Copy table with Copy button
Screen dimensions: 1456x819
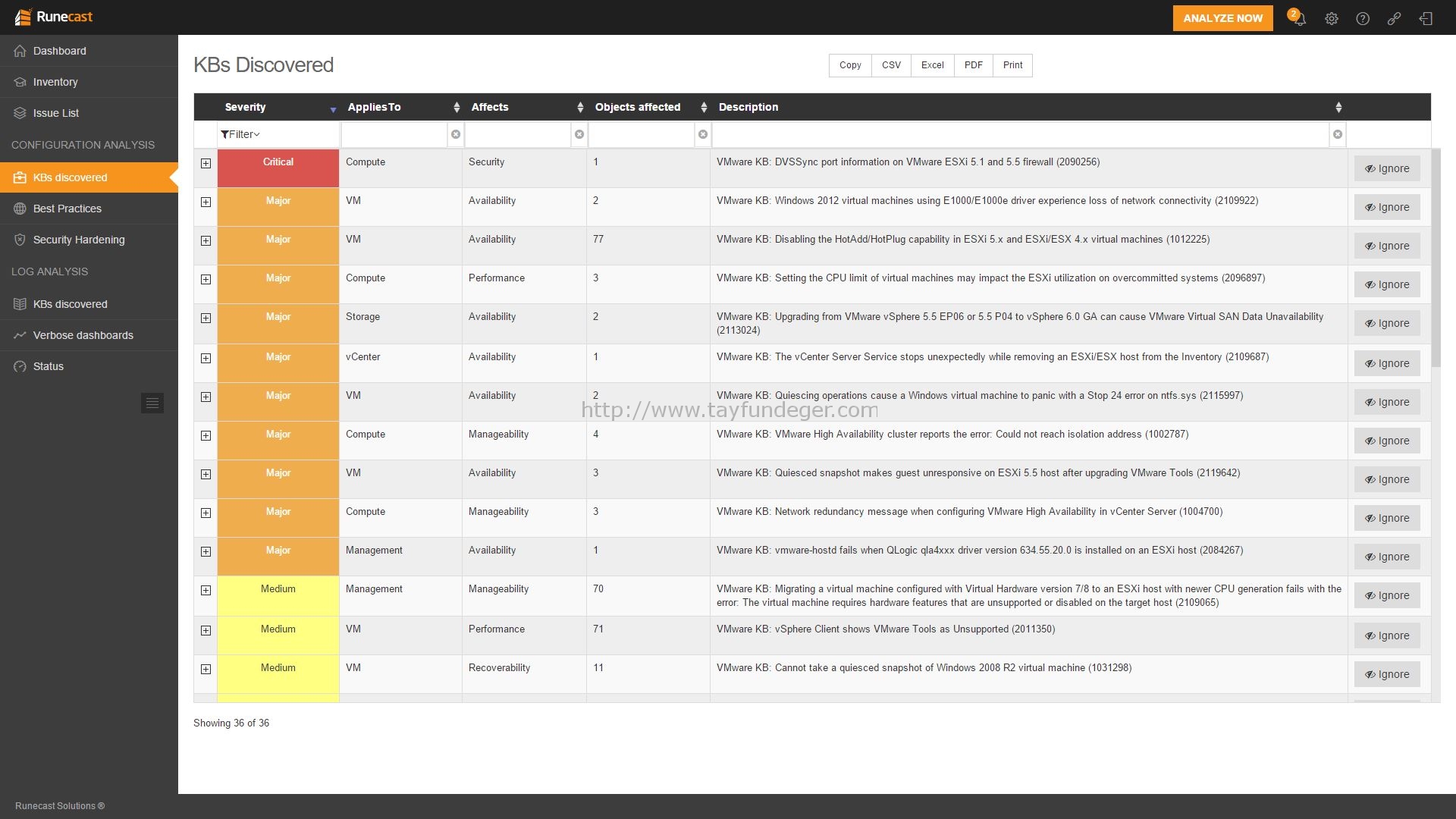(850, 65)
